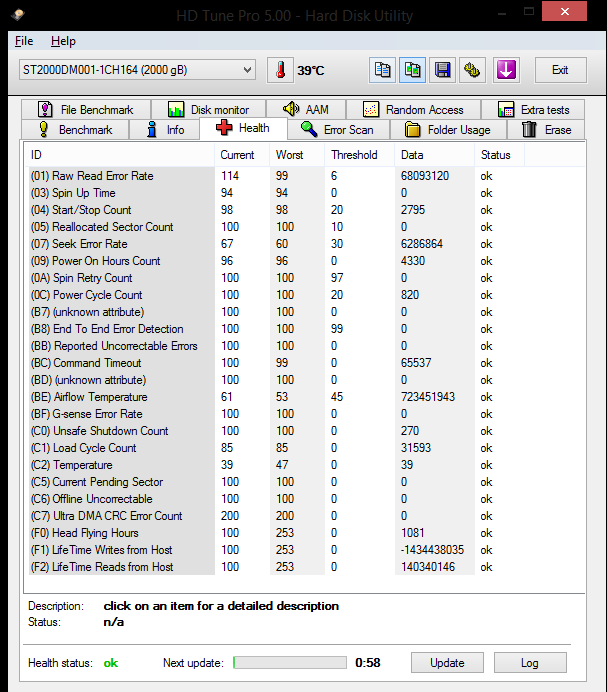Switch to the Benchmark tab

point(75,130)
